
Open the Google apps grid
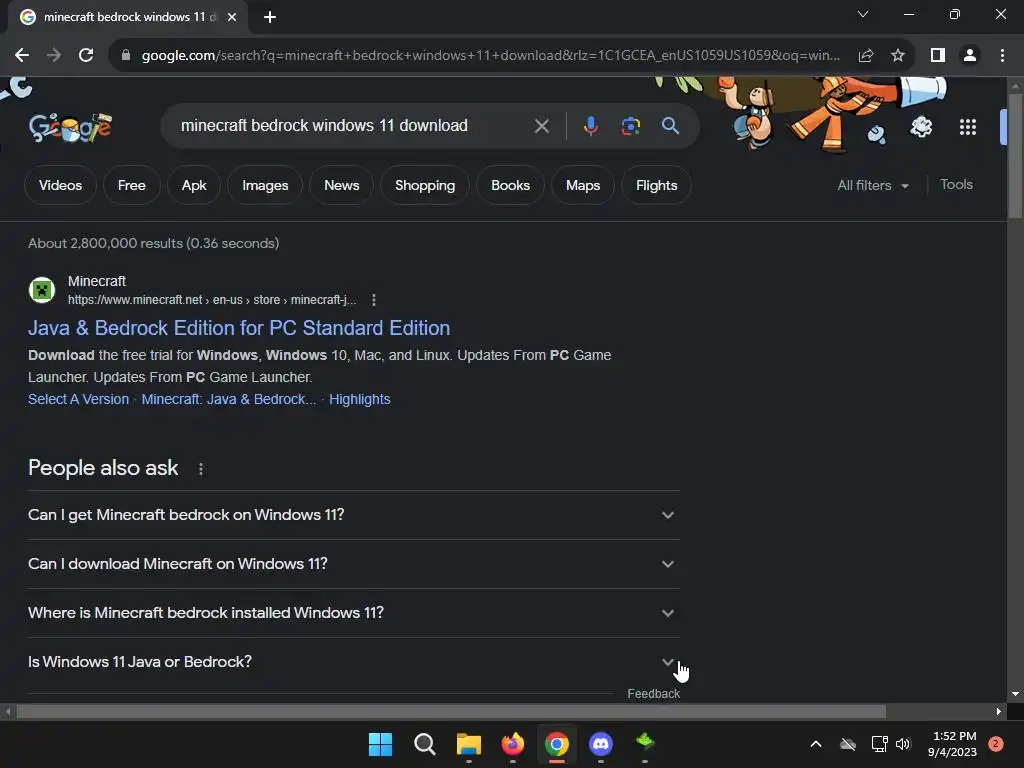(x=968, y=127)
